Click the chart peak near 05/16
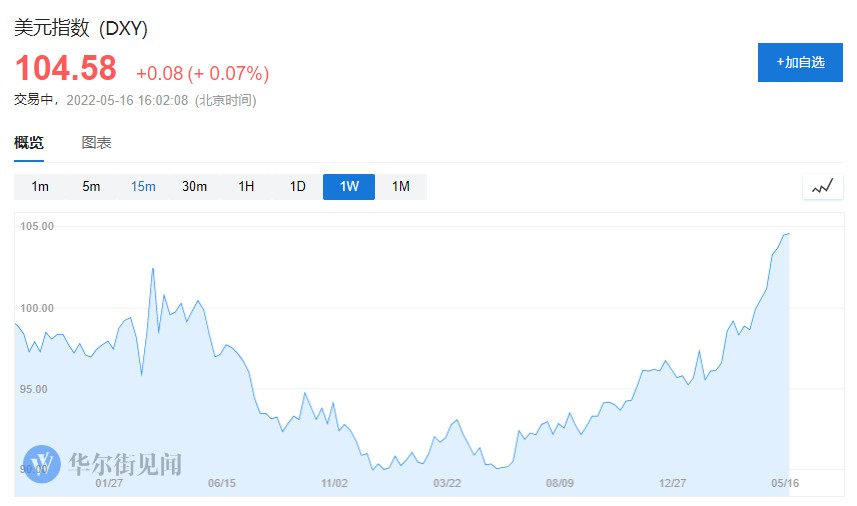The height and width of the screenshot is (506, 857). point(788,234)
